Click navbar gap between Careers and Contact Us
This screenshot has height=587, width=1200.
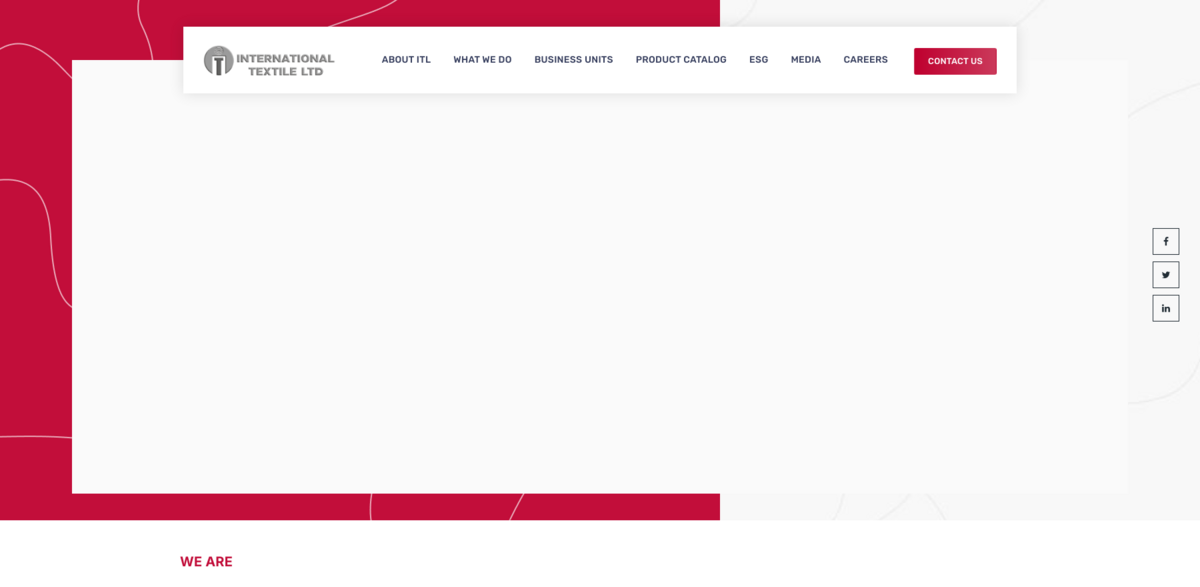(901, 60)
